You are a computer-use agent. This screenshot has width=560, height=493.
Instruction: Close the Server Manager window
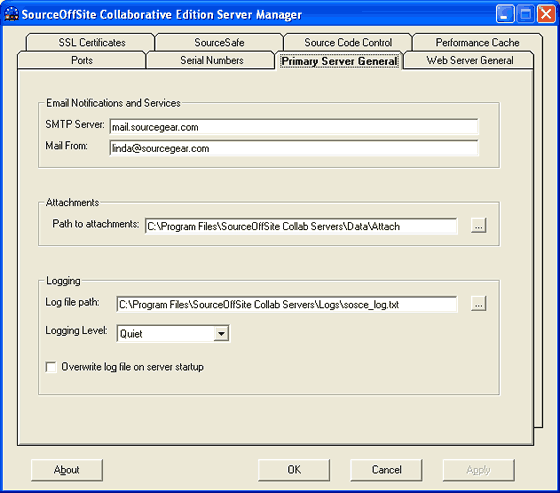[546, 14]
